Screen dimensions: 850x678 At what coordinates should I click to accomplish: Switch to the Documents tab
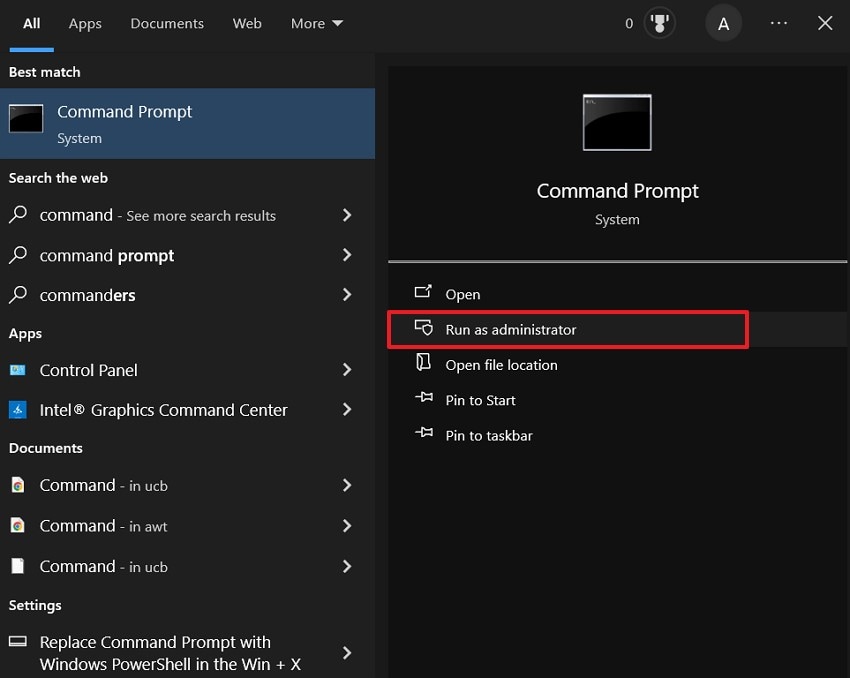pyautogui.click(x=167, y=23)
